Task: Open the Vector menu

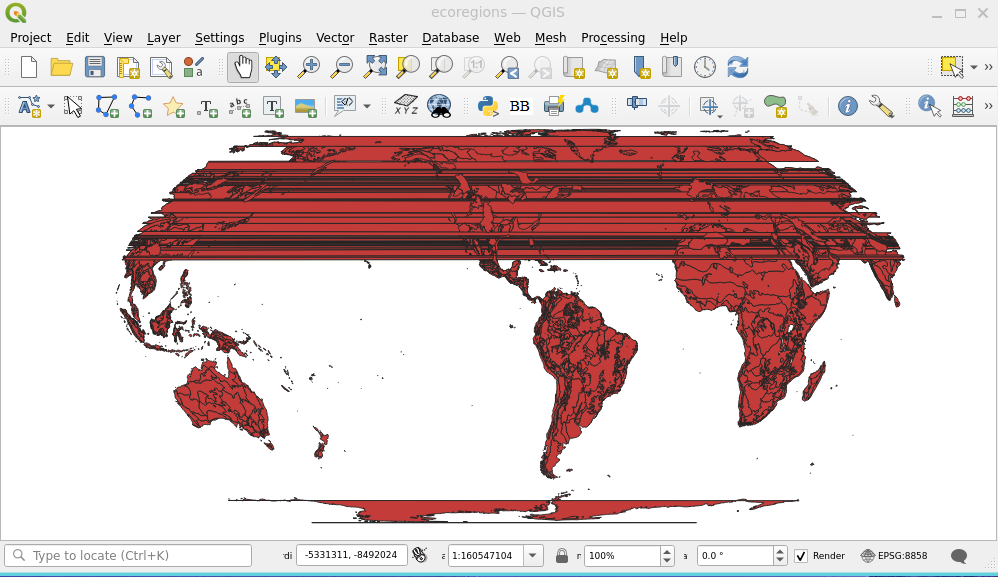Action: [x=335, y=37]
